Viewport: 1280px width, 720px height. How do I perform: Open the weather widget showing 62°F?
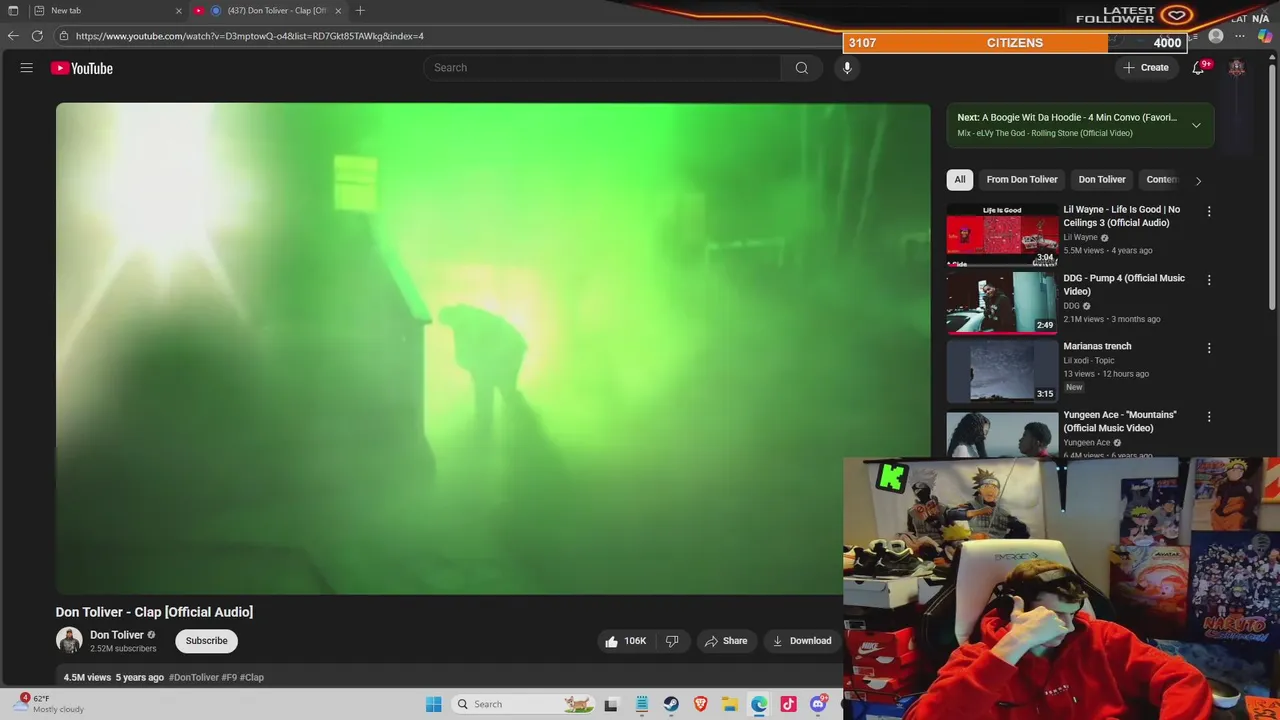[x=50, y=704]
